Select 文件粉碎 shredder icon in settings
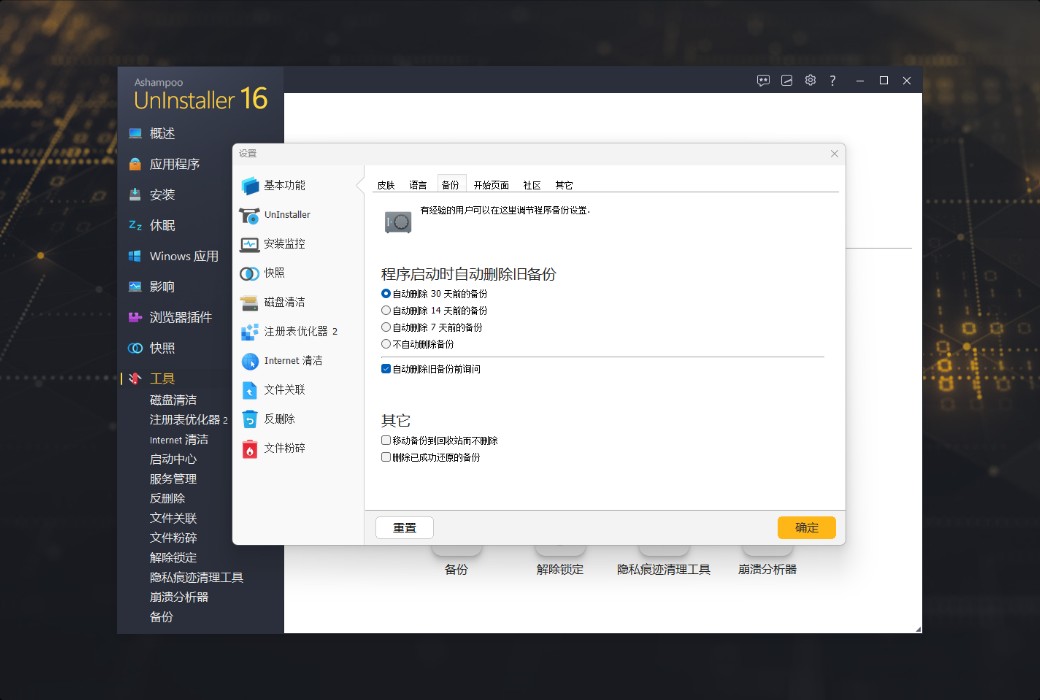The image size is (1040, 700). pos(250,449)
